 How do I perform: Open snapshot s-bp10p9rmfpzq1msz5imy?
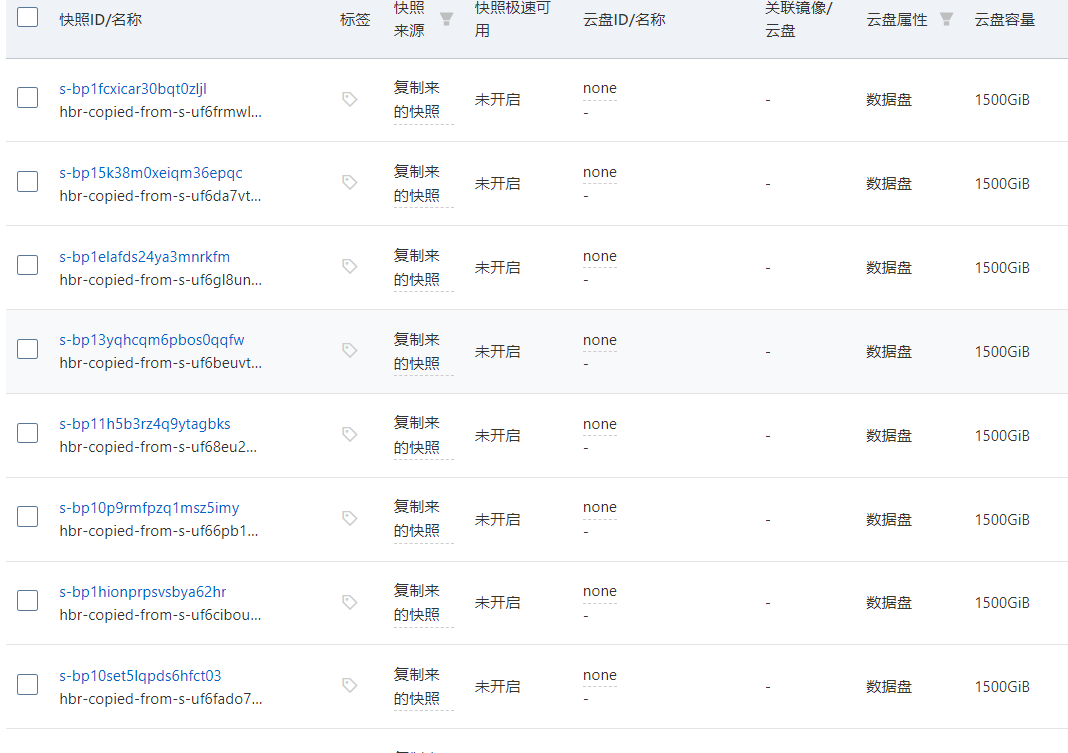point(149,508)
